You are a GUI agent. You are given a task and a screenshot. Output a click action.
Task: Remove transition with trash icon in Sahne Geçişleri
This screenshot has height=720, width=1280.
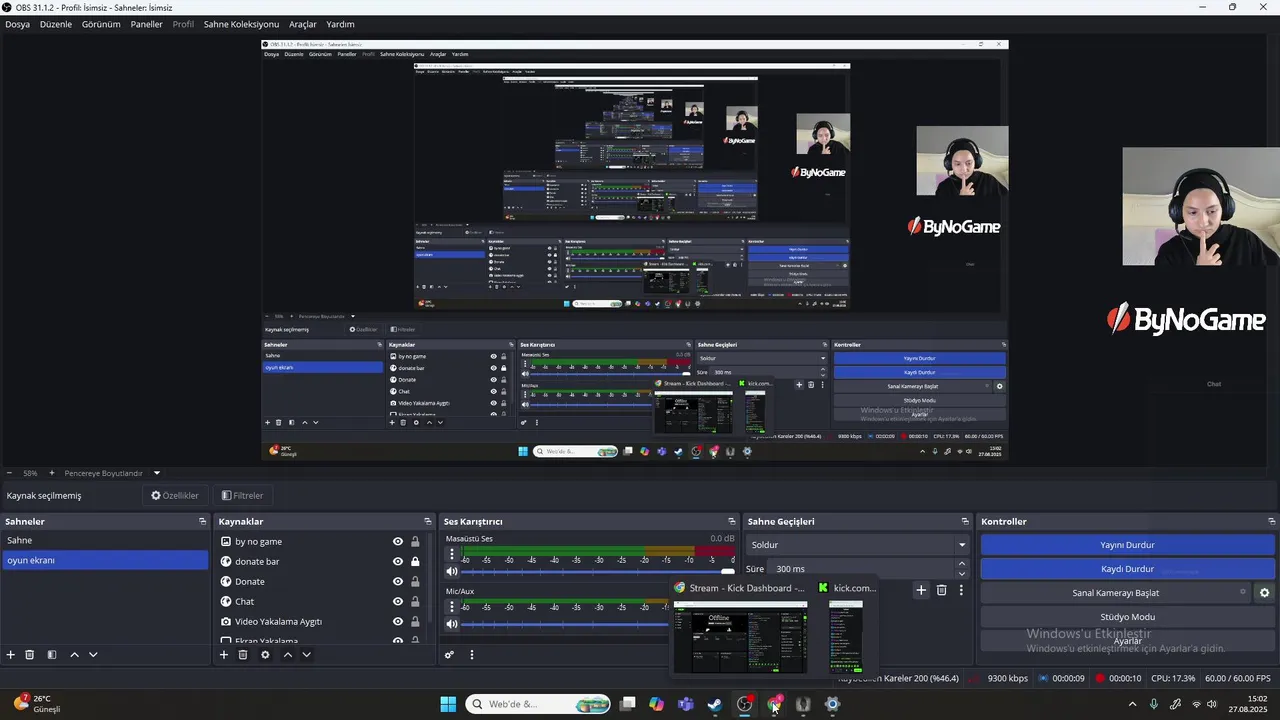(x=941, y=590)
